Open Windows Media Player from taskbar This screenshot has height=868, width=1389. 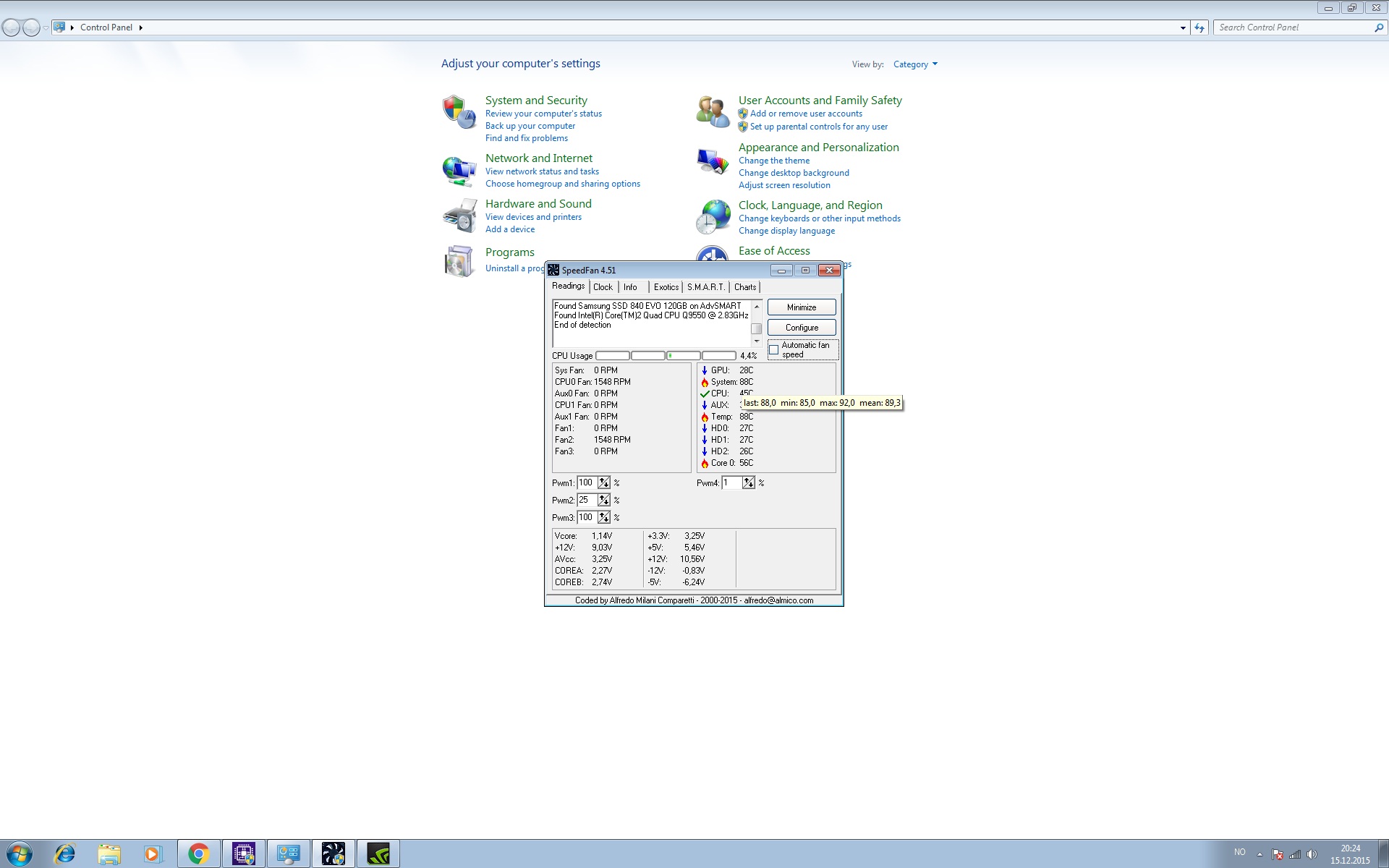152,854
